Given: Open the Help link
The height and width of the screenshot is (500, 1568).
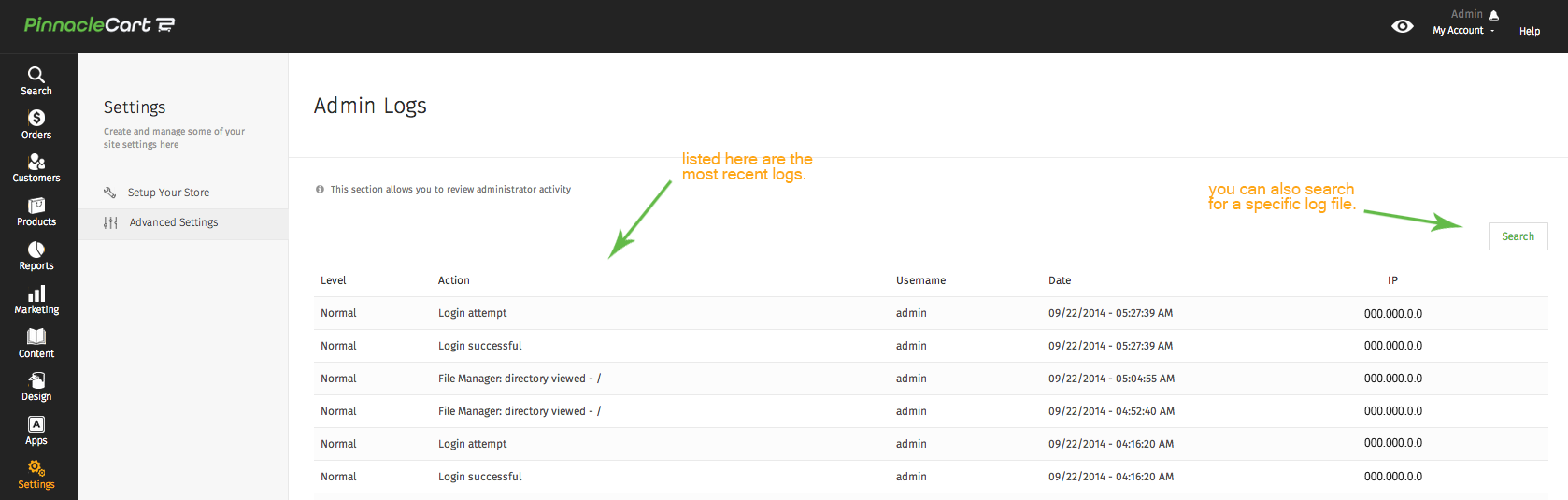Looking at the screenshot, I should [1530, 31].
